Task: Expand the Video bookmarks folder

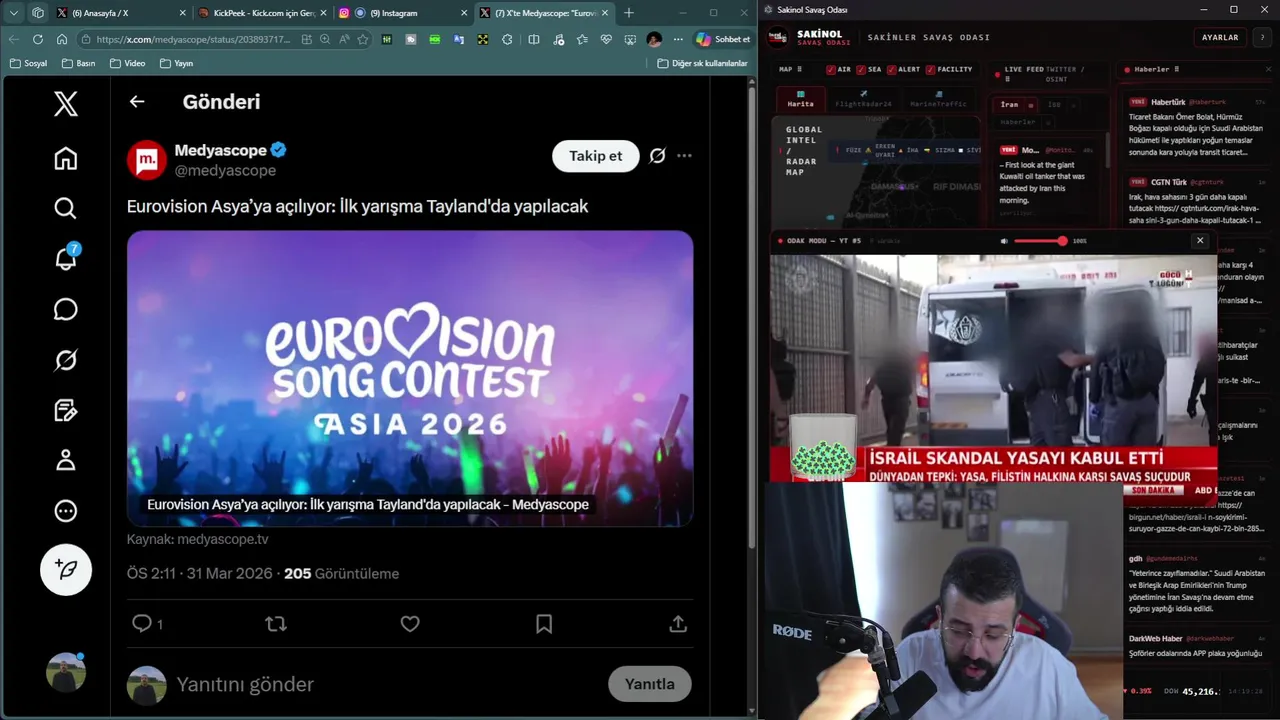Action: (x=128, y=63)
